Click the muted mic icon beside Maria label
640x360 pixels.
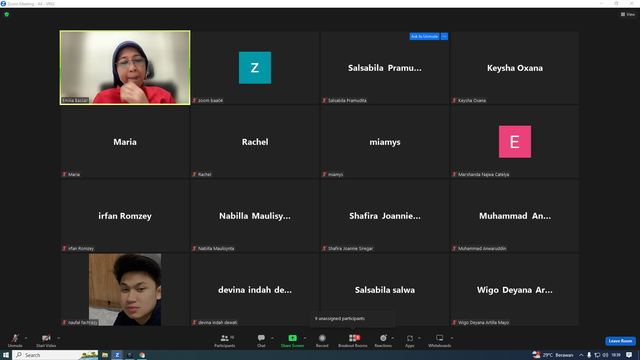coord(64,174)
